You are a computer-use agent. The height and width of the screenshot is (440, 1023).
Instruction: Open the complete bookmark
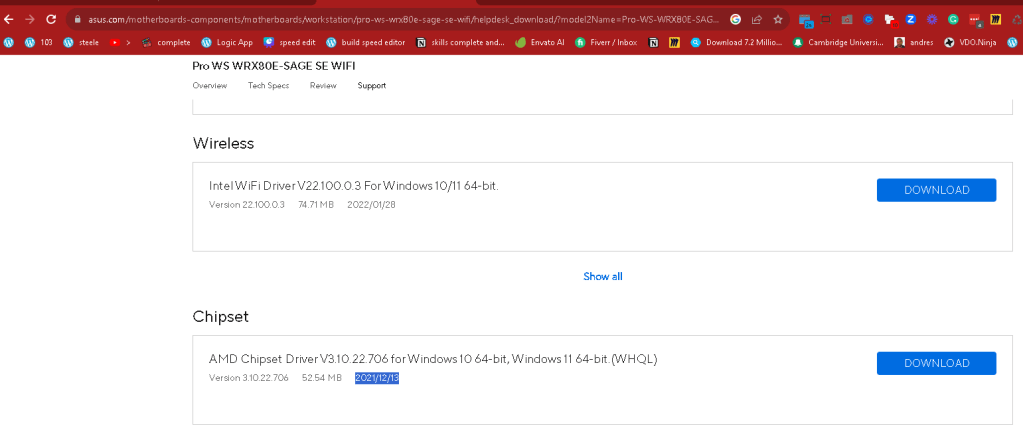[x=166, y=42]
